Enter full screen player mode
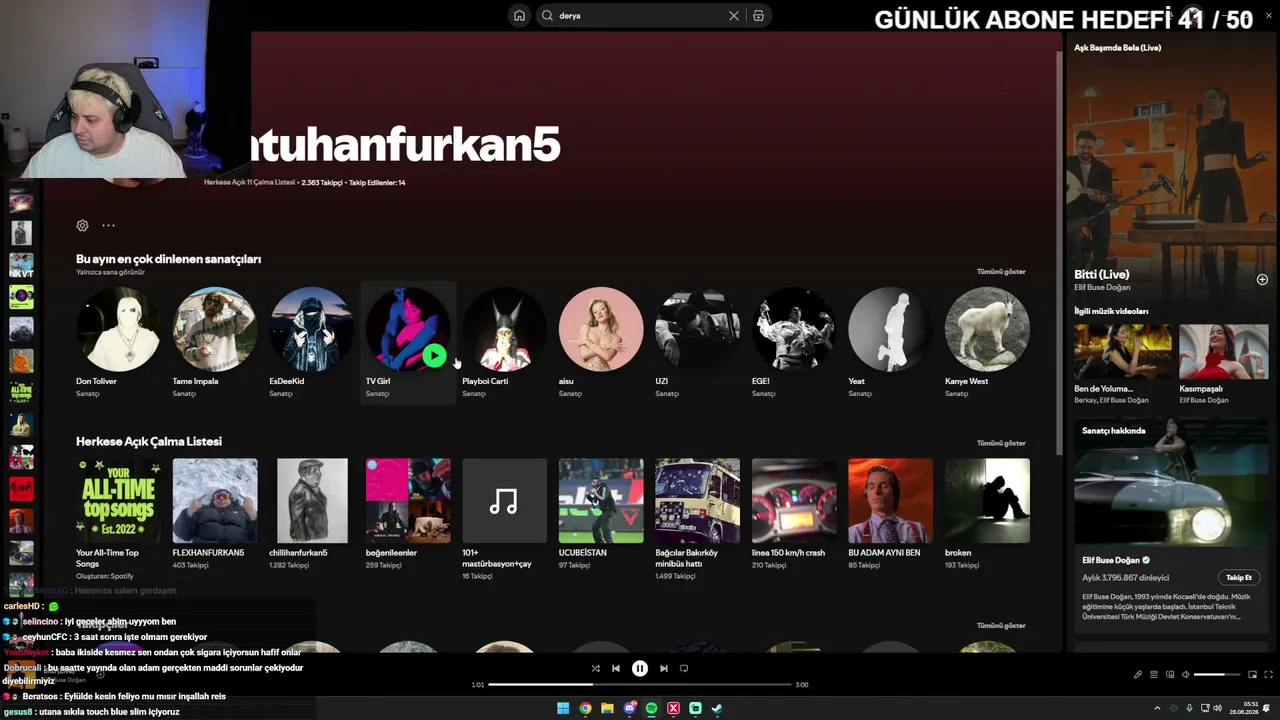The height and width of the screenshot is (720, 1280). pyautogui.click(x=1270, y=675)
